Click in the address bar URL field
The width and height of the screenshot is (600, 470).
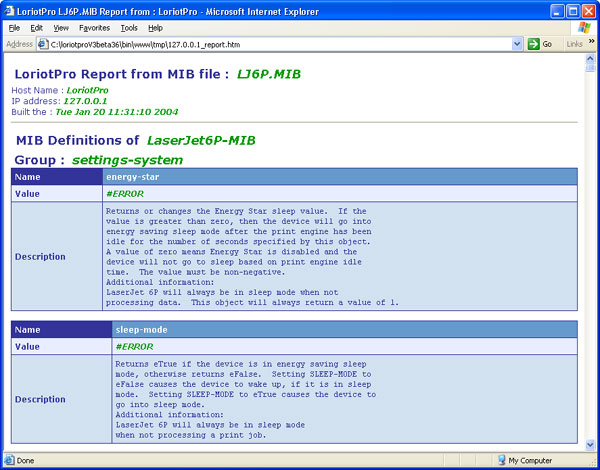pos(280,44)
